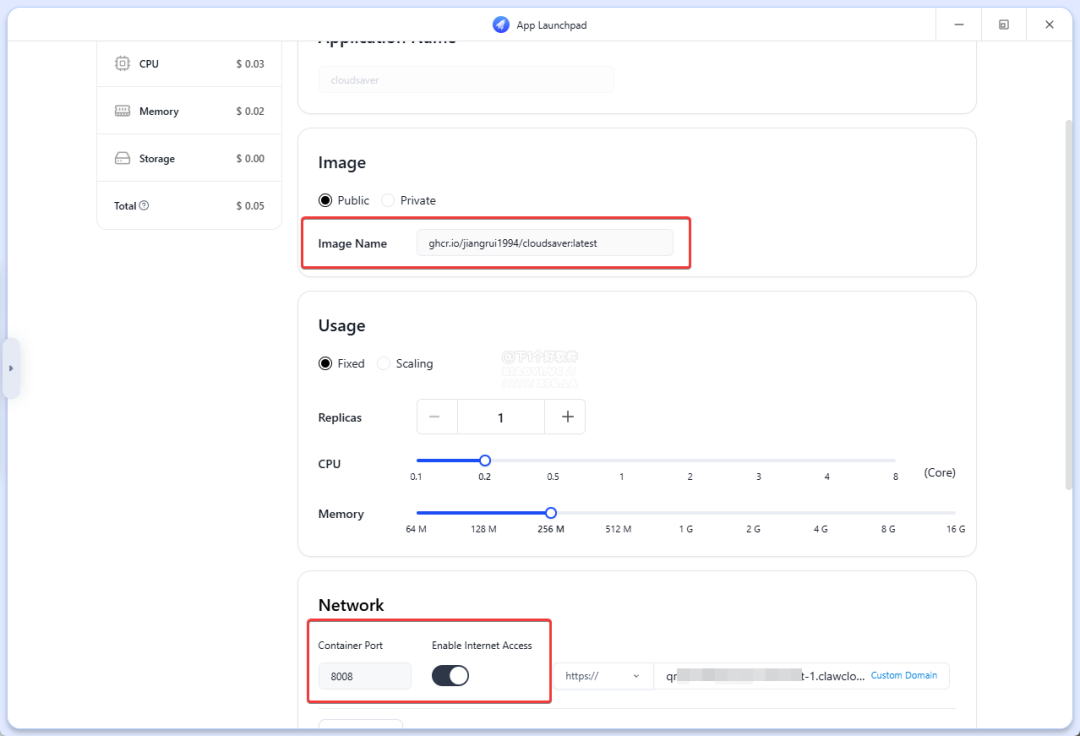Toggle the Enable Internet Access switch
The height and width of the screenshot is (736, 1080).
pyautogui.click(x=450, y=676)
